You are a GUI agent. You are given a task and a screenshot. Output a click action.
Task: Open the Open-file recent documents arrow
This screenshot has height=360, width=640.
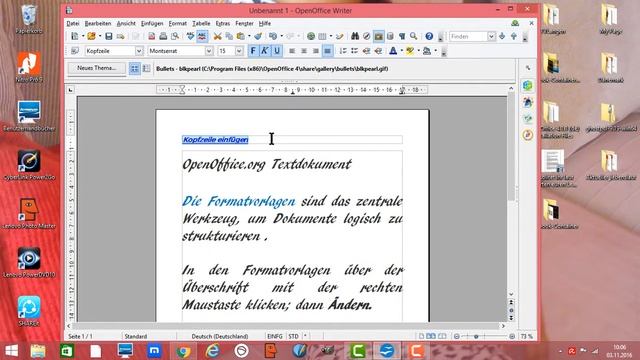(x=100, y=37)
